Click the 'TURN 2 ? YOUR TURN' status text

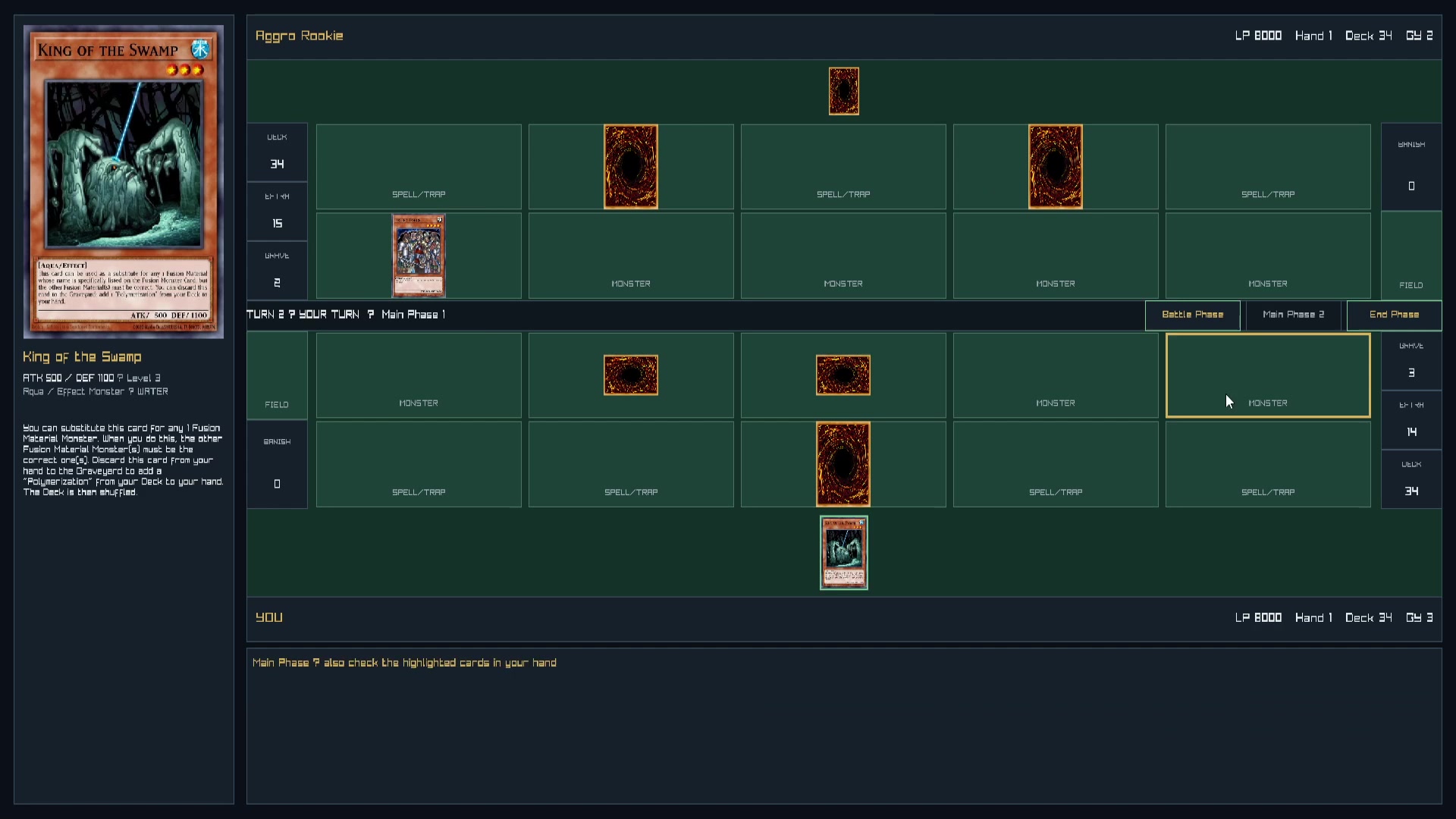[x=303, y=314]
